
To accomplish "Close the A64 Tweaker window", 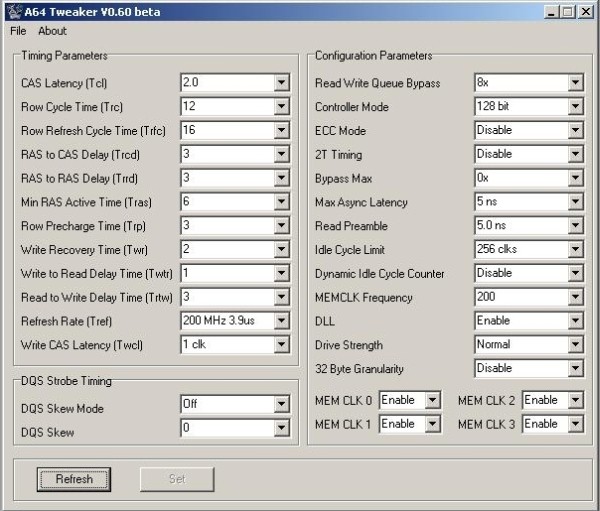I will click(x=586, y=12).
